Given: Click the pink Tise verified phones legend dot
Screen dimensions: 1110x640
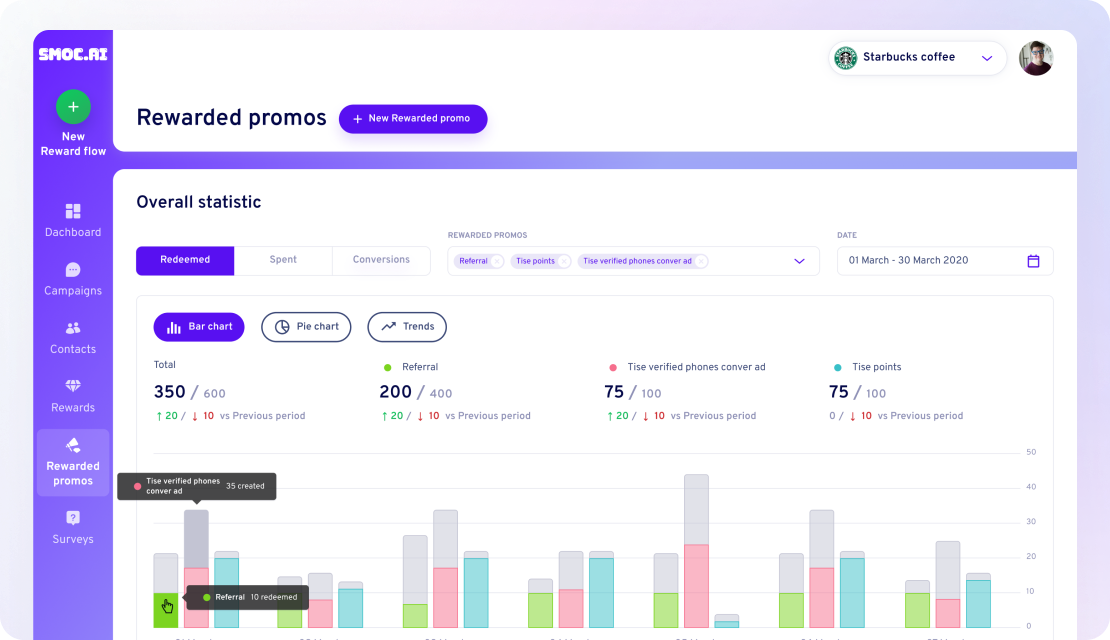Looking at the screenshot, I should 613,367.
